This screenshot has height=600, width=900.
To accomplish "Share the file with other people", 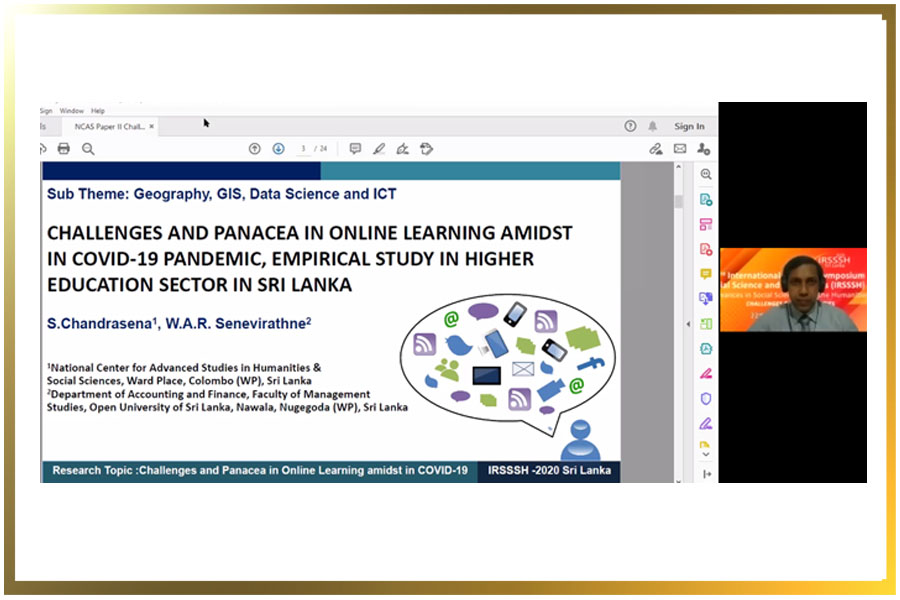I will point(704,149).
